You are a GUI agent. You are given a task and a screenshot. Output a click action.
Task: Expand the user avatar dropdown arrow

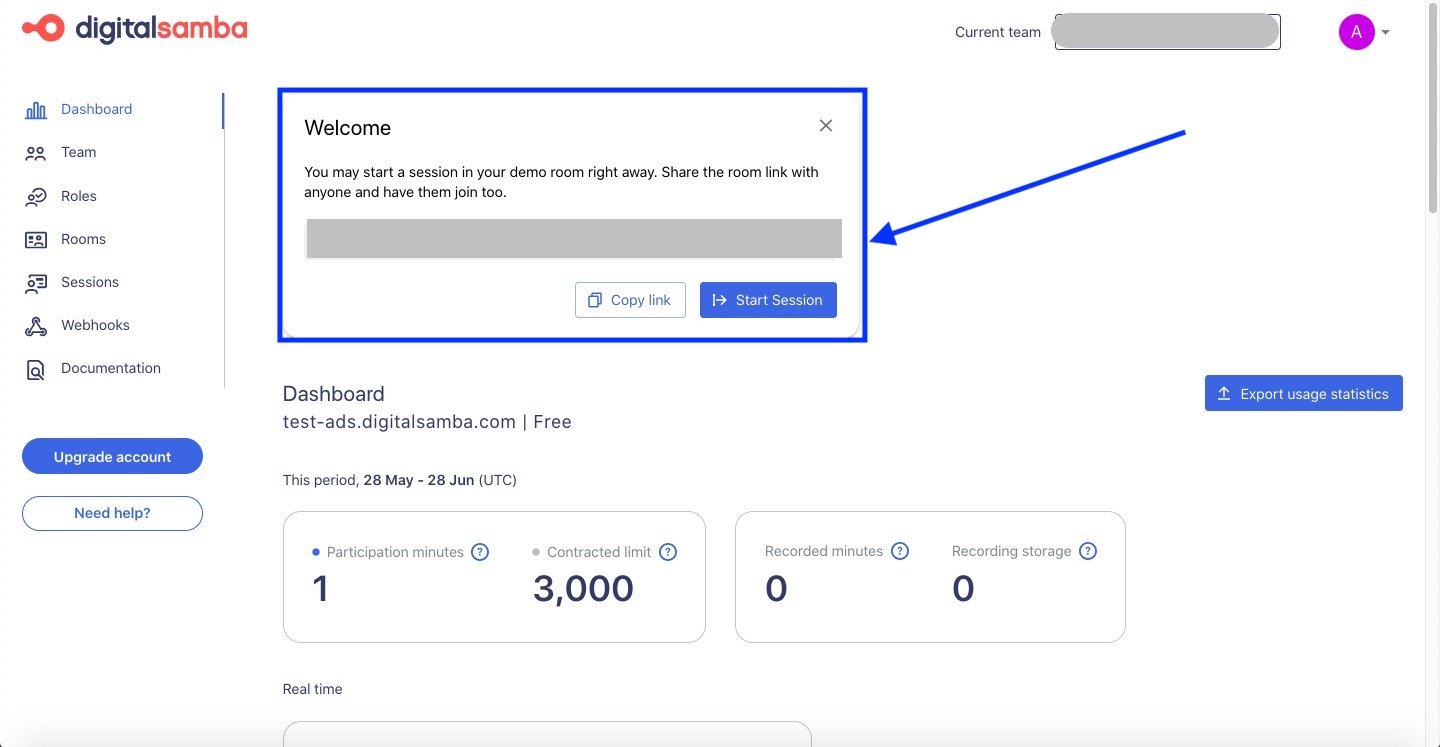(x=1386, y=32)
